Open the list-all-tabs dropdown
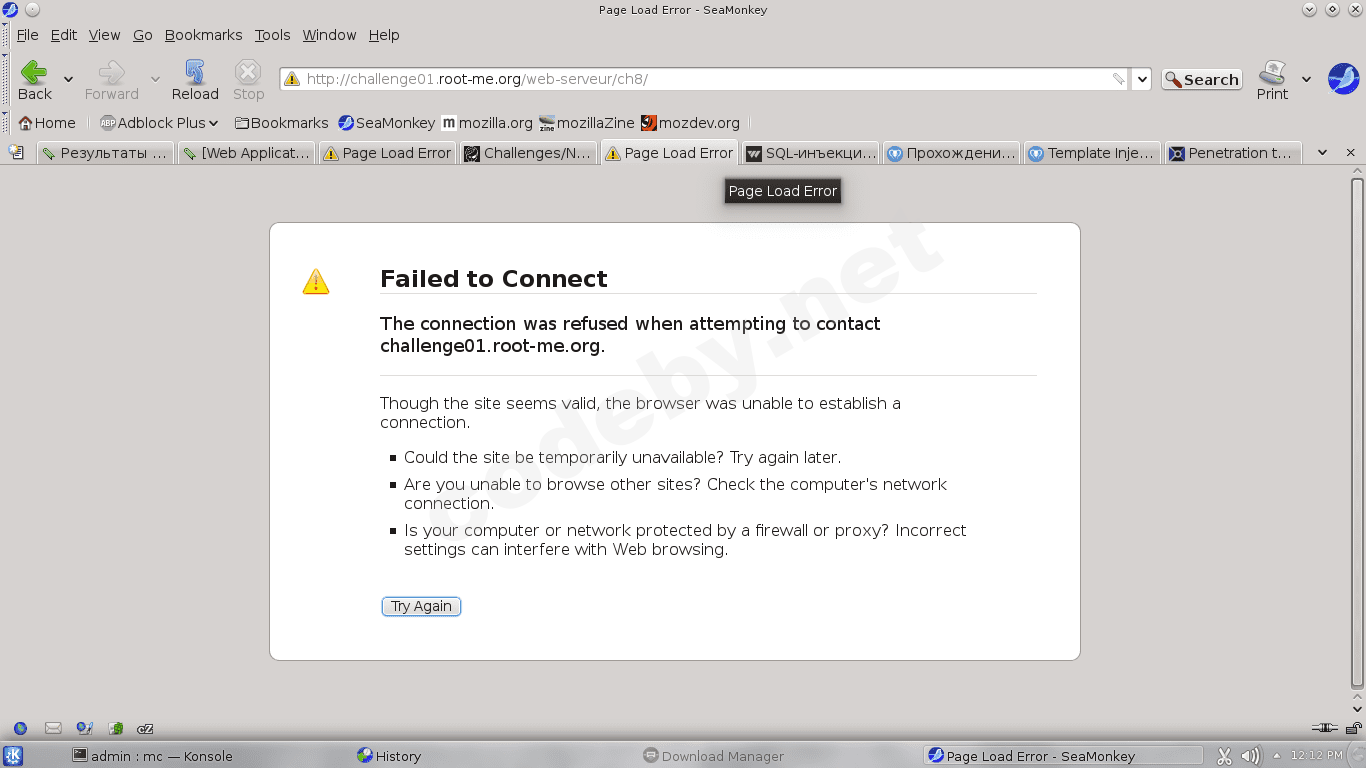This screenshot has width=1366, height=768. [x=1322, y=153]
